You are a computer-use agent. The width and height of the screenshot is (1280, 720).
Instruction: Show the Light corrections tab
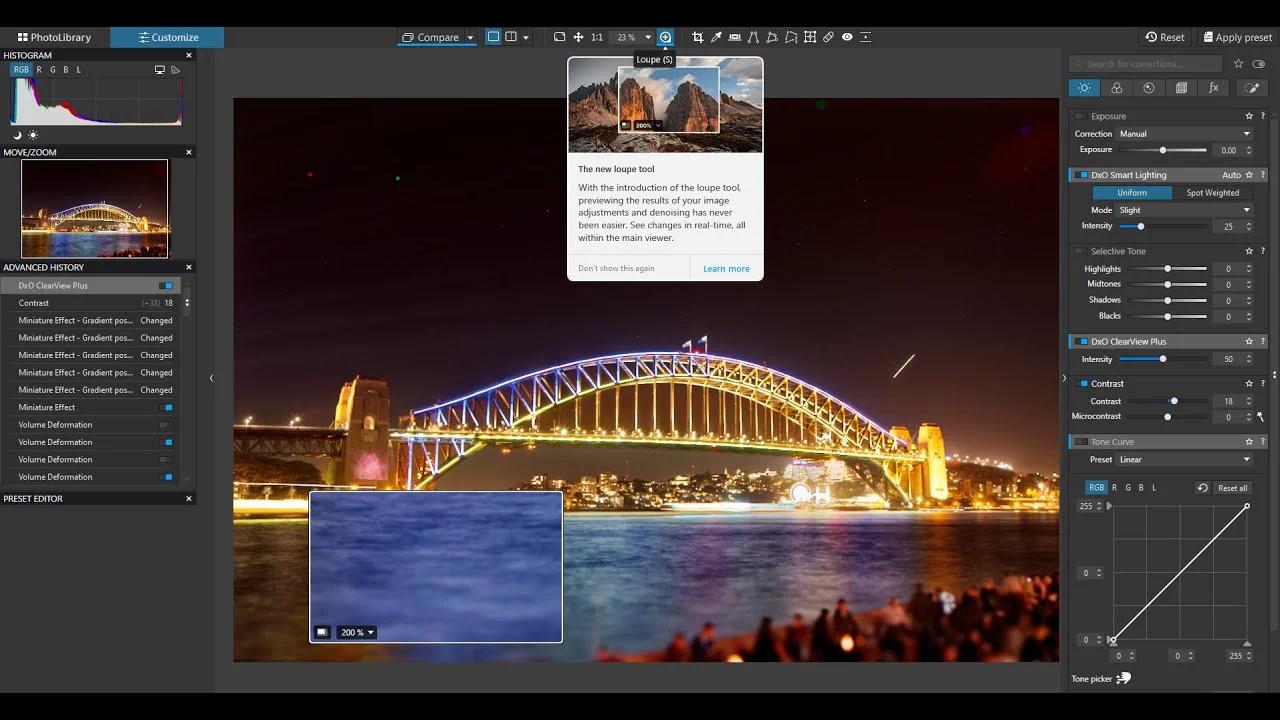1084,88
